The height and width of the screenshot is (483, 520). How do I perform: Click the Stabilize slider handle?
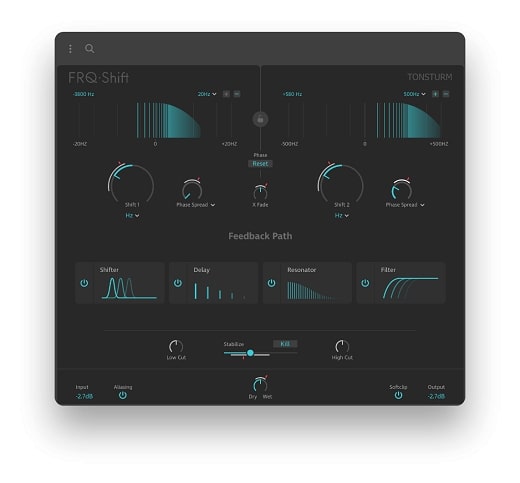click(250, 353)
